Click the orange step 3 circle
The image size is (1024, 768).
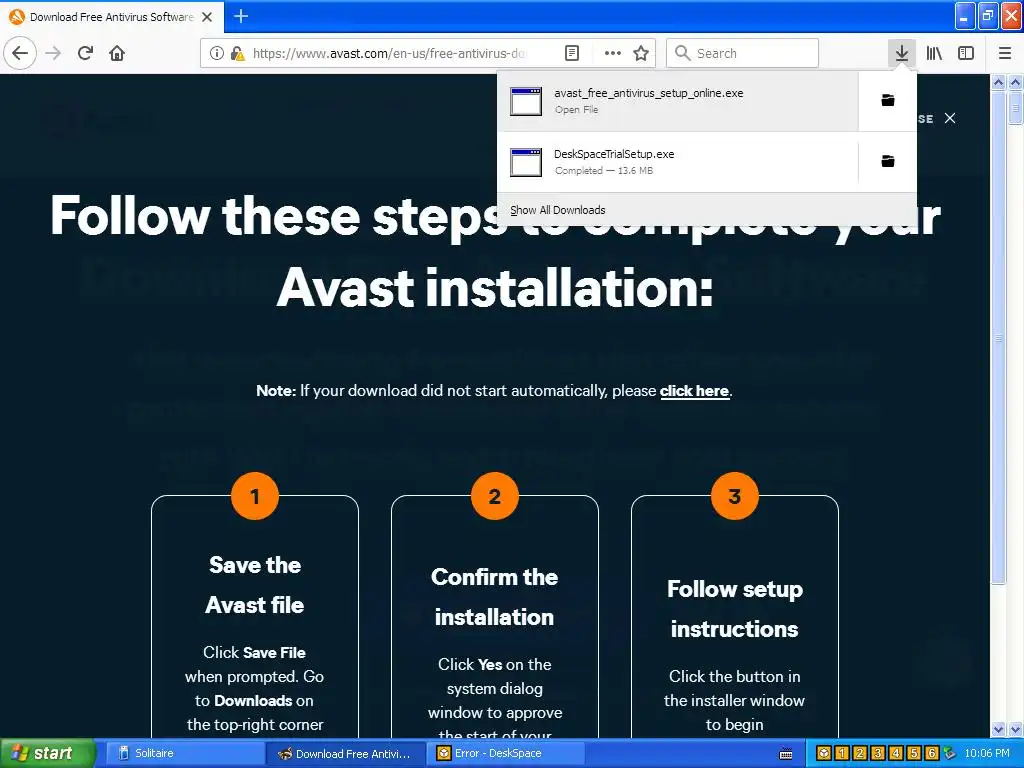coord(735,496)
